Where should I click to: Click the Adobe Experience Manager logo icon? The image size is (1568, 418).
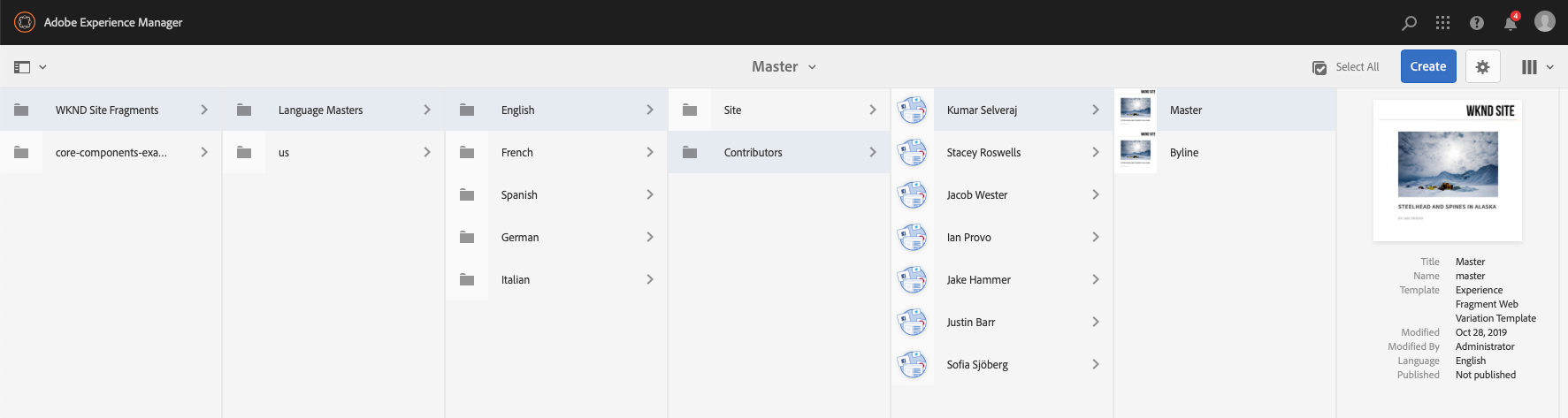click(25, 22)
